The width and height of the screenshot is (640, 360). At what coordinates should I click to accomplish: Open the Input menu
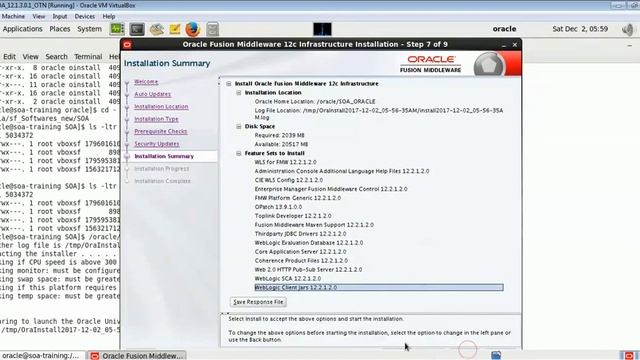(x=60, y=16)
